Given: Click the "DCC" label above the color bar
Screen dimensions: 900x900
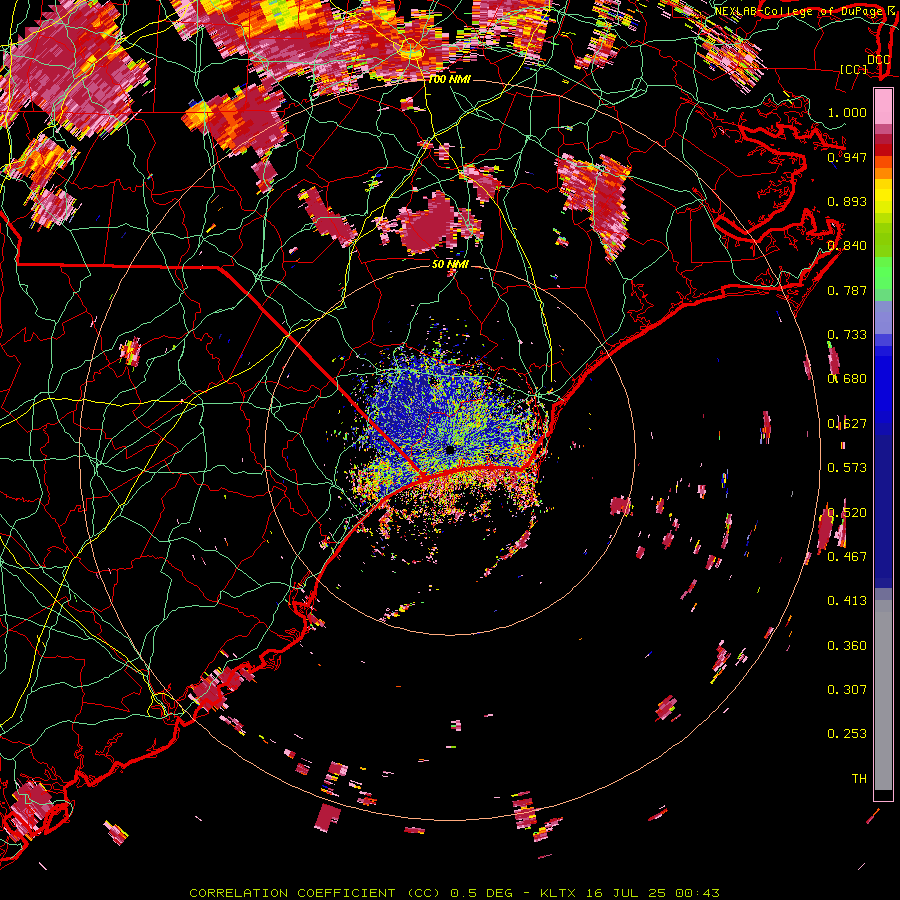Looking at the screenshot, I should [878, 60].
